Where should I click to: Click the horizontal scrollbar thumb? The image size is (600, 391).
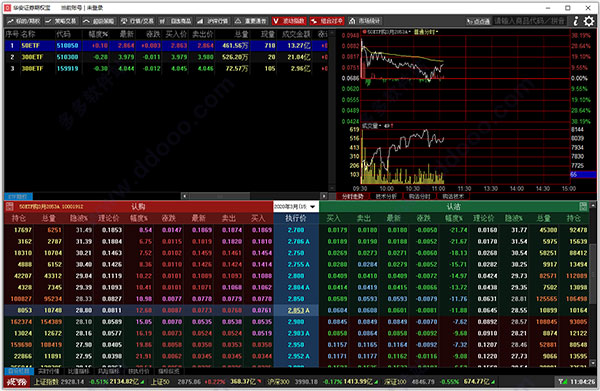(x=219, y=196)
